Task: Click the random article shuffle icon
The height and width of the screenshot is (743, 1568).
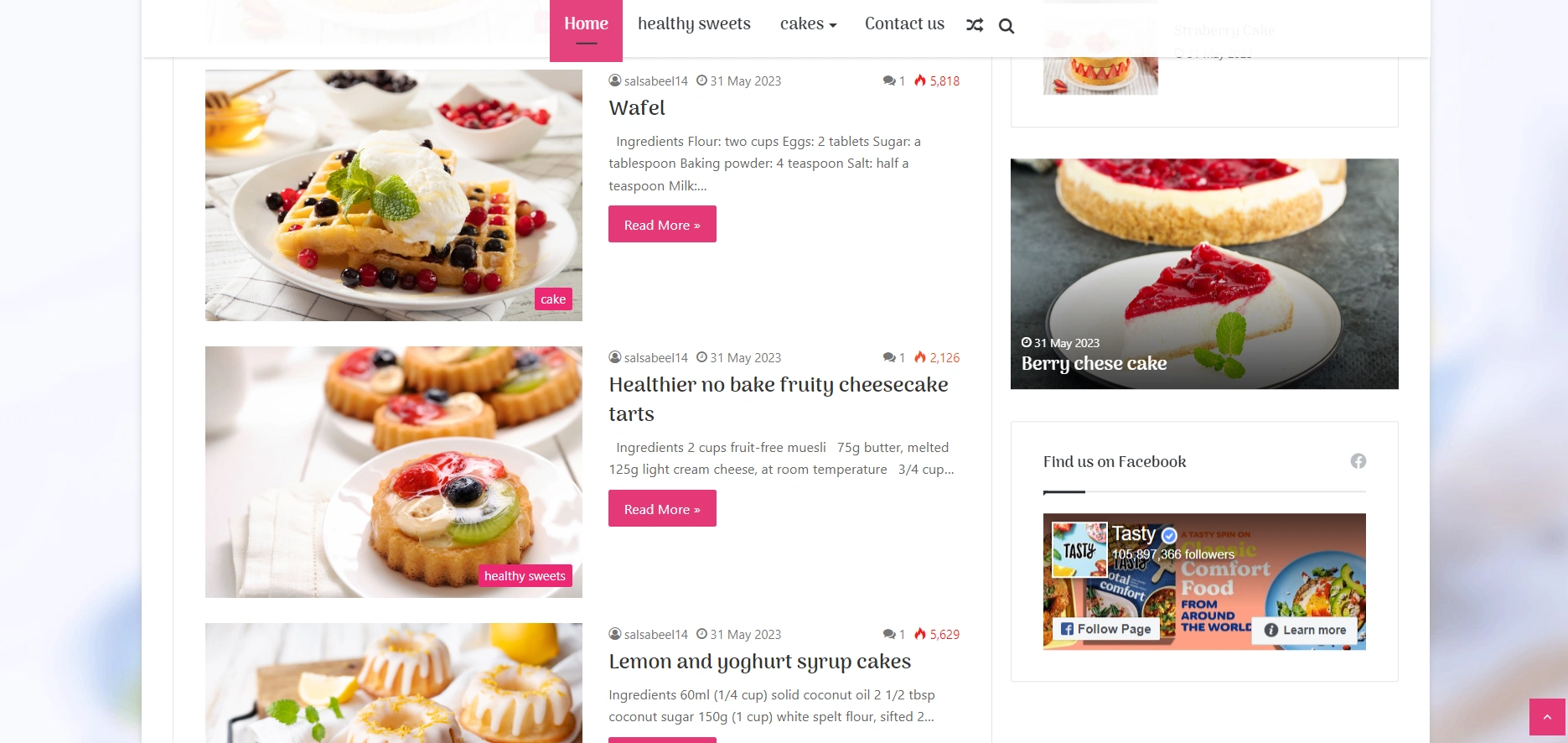Action: pos(975,25)
